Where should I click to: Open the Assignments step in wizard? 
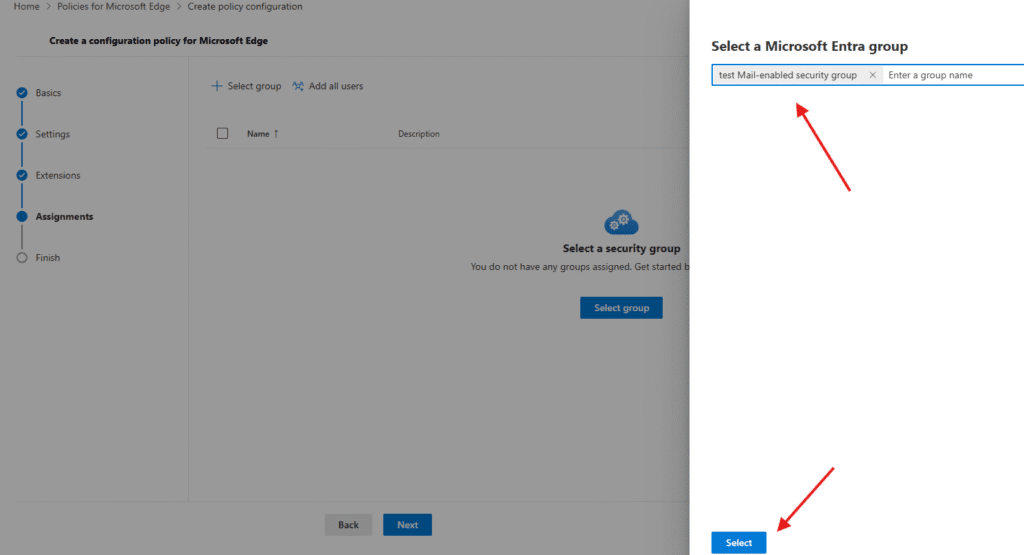[64, 217]
